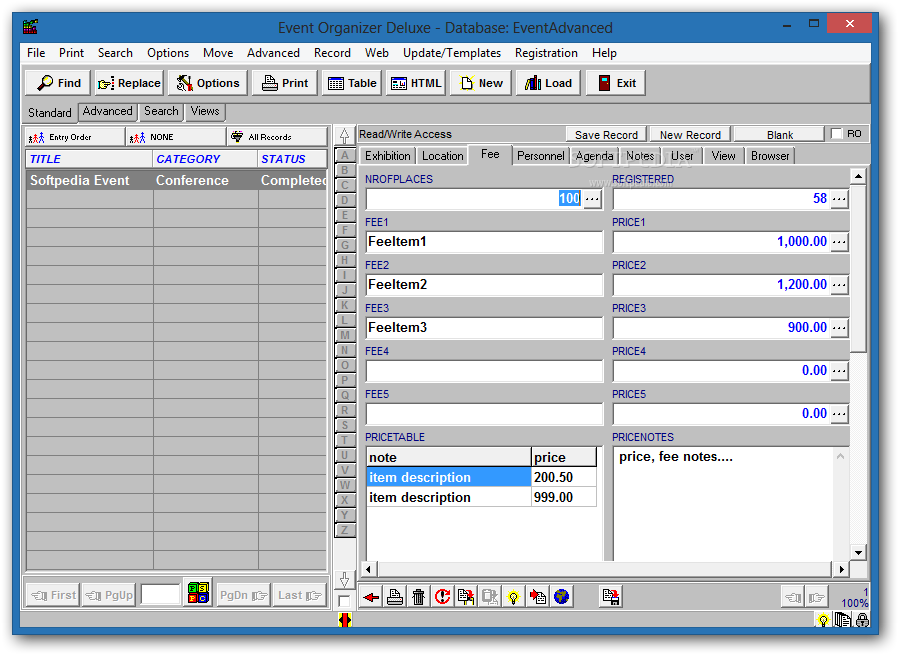Click the Find magnifier toolbar button
Image resolution: width=899 pixels, height=655 pixels.
pos(58,83)
